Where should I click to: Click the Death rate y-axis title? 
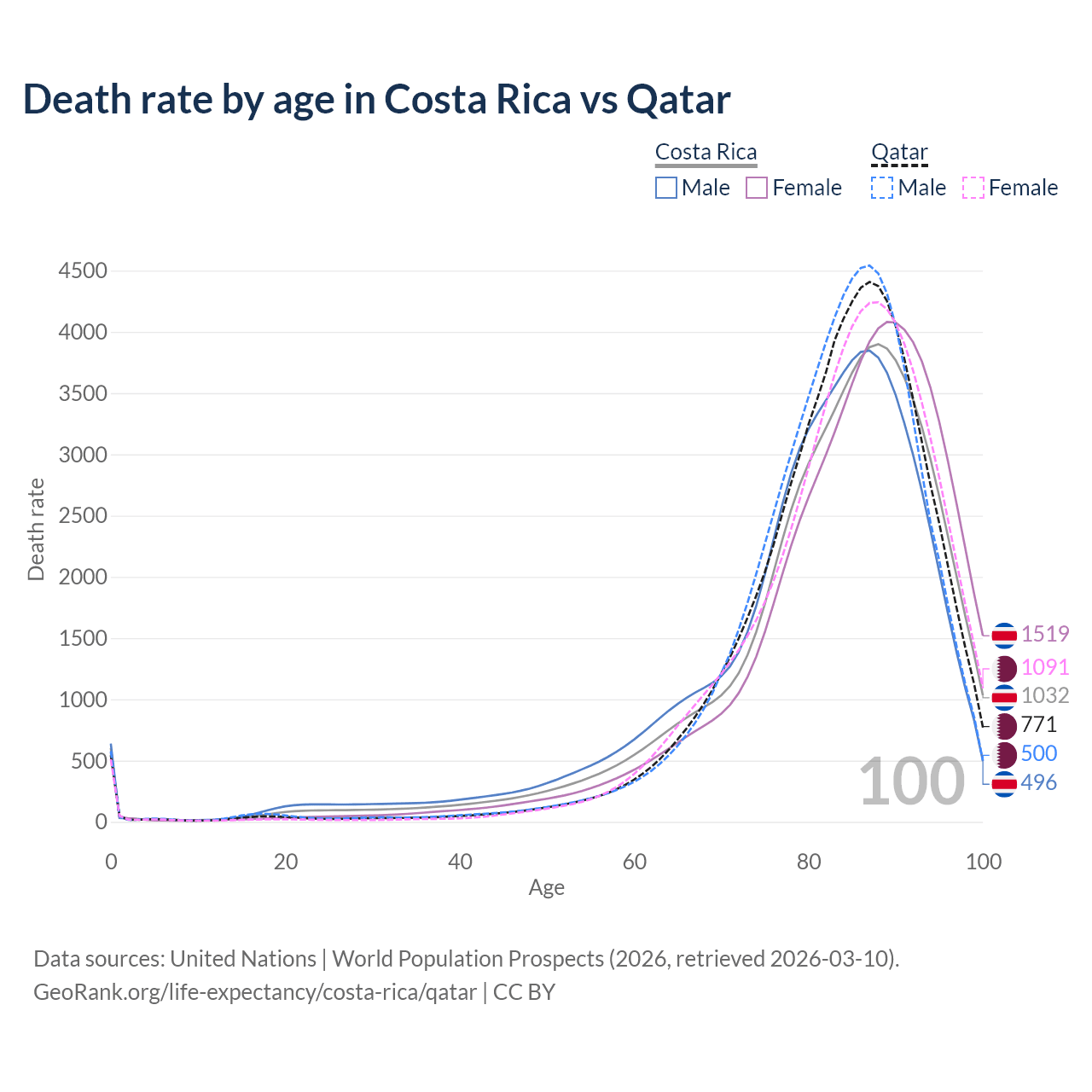36,530
